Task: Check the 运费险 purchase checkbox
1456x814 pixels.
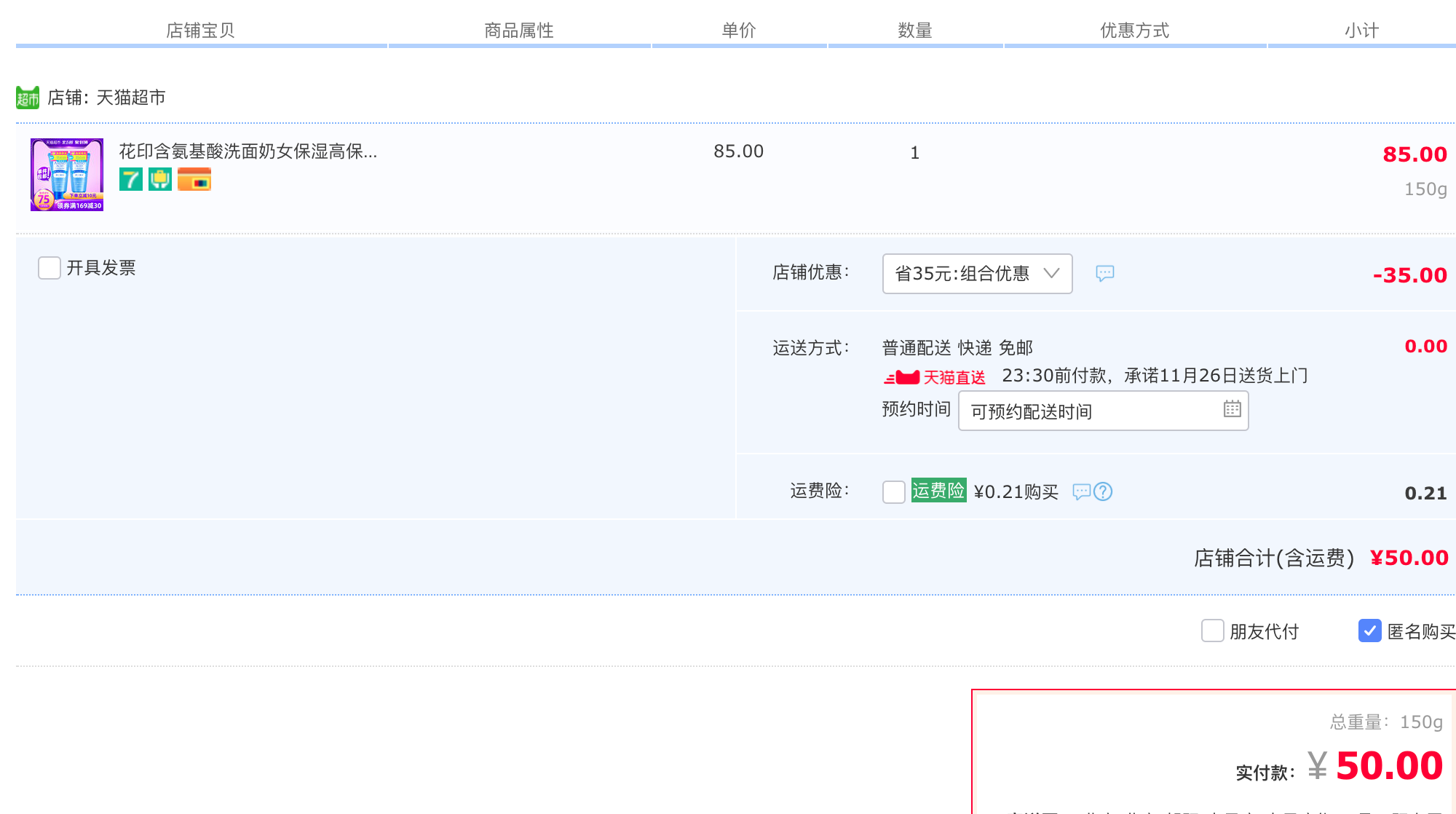Action: point(894,492)
